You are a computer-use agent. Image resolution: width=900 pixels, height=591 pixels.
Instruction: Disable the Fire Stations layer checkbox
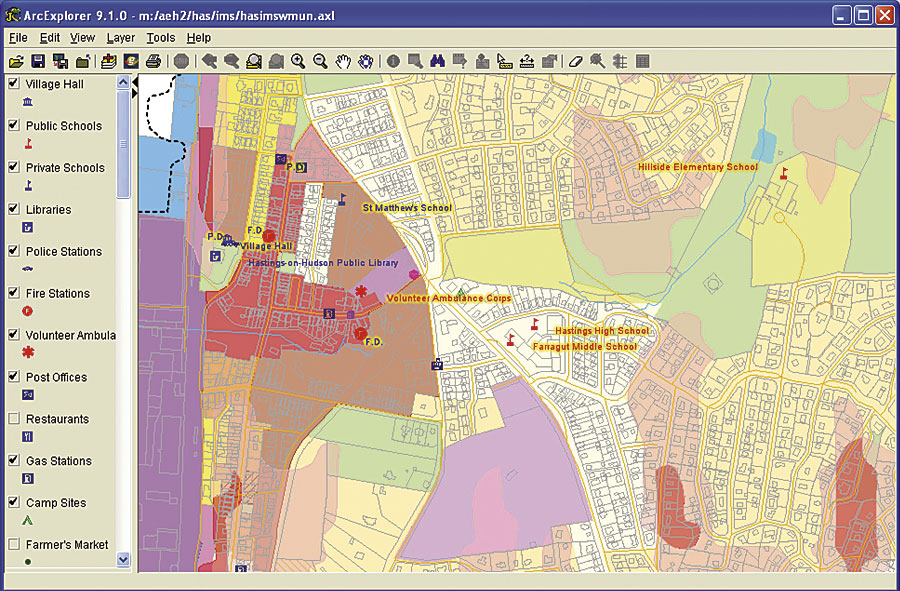click(x=14, y=293)
